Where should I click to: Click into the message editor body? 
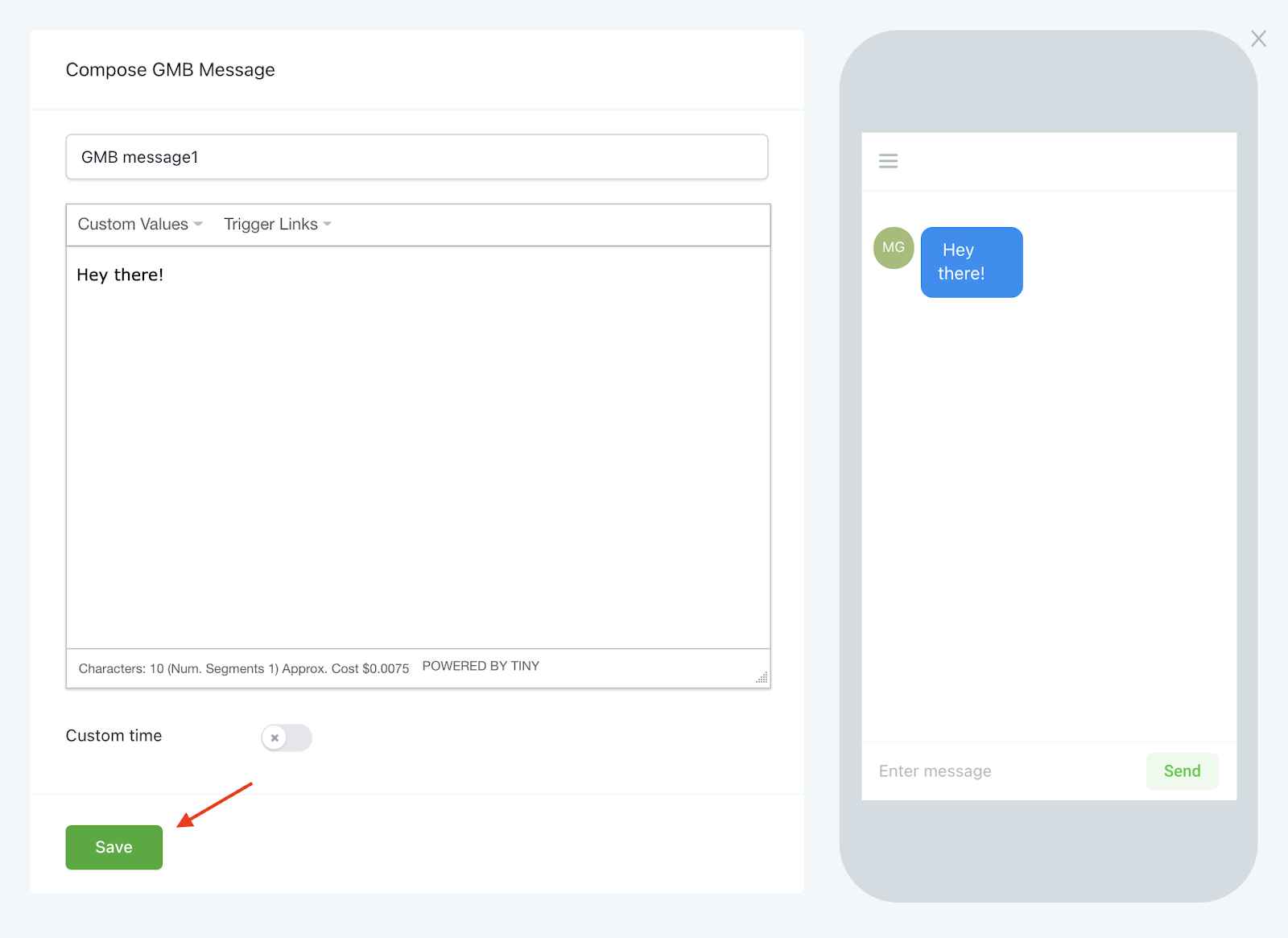coord(418,447)
